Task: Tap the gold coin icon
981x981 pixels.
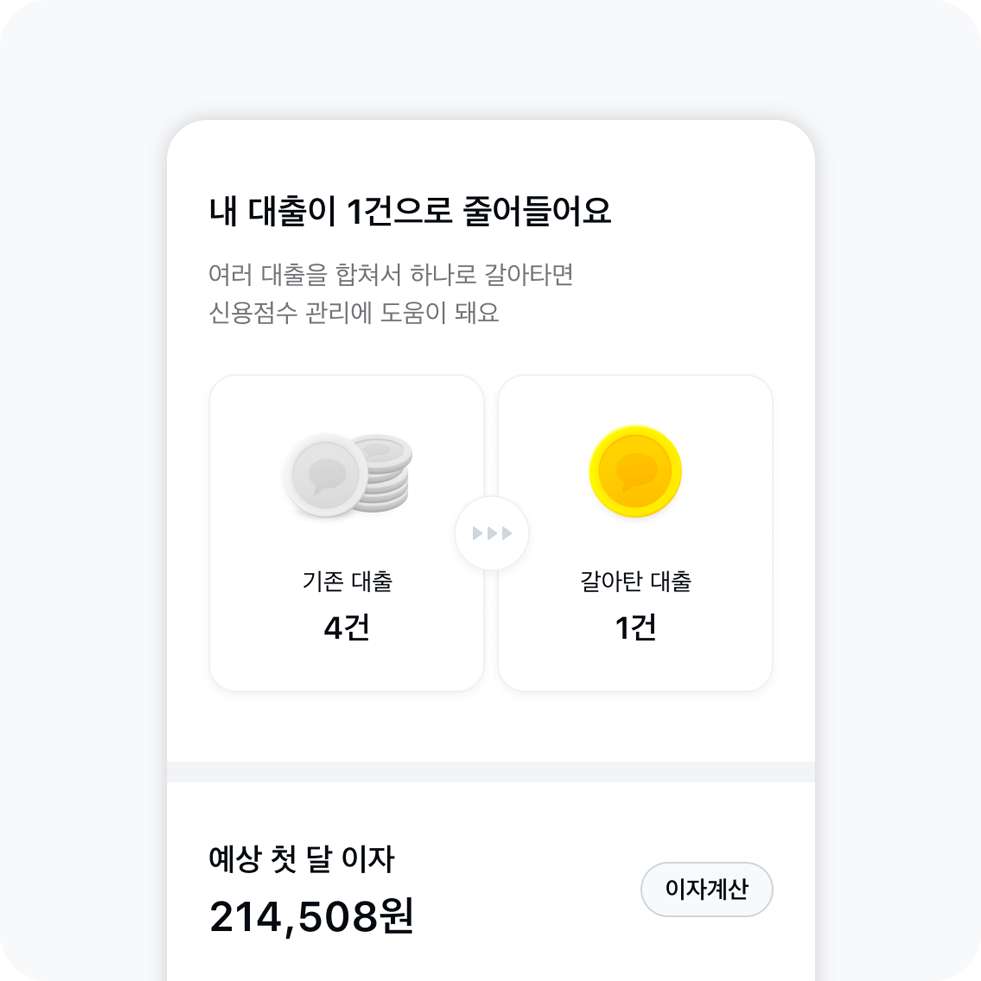Action: [635, 472]
